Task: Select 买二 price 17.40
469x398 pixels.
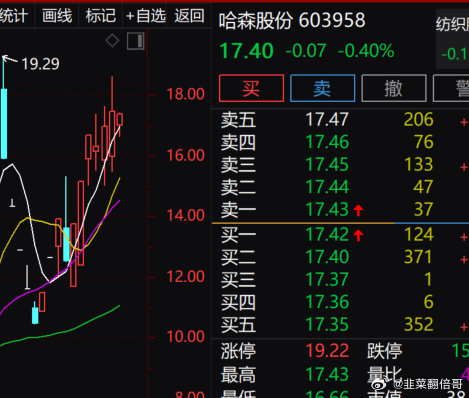Action: (327, 257)
